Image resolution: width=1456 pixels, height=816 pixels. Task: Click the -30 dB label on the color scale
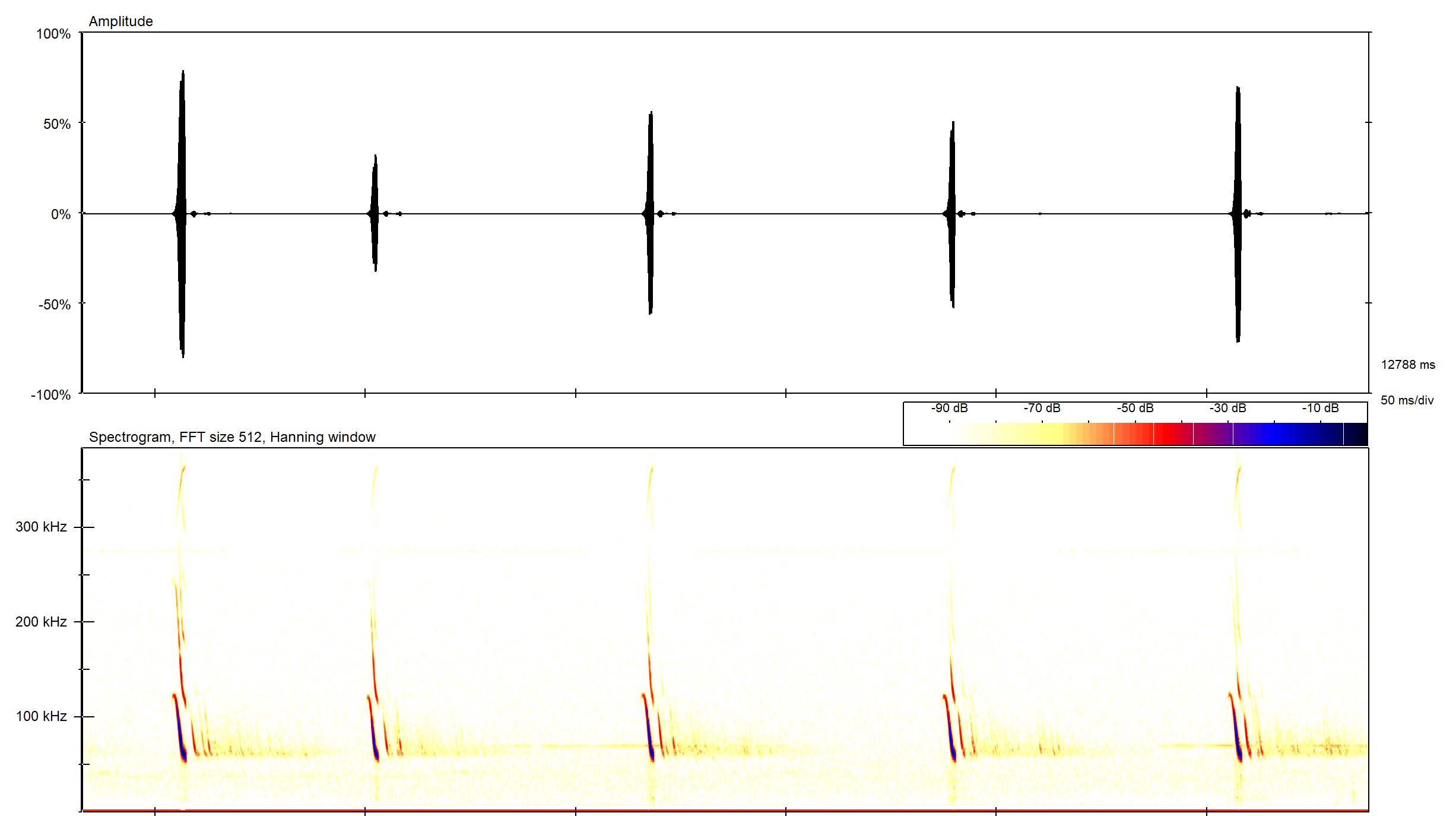tap(1227, 408)
